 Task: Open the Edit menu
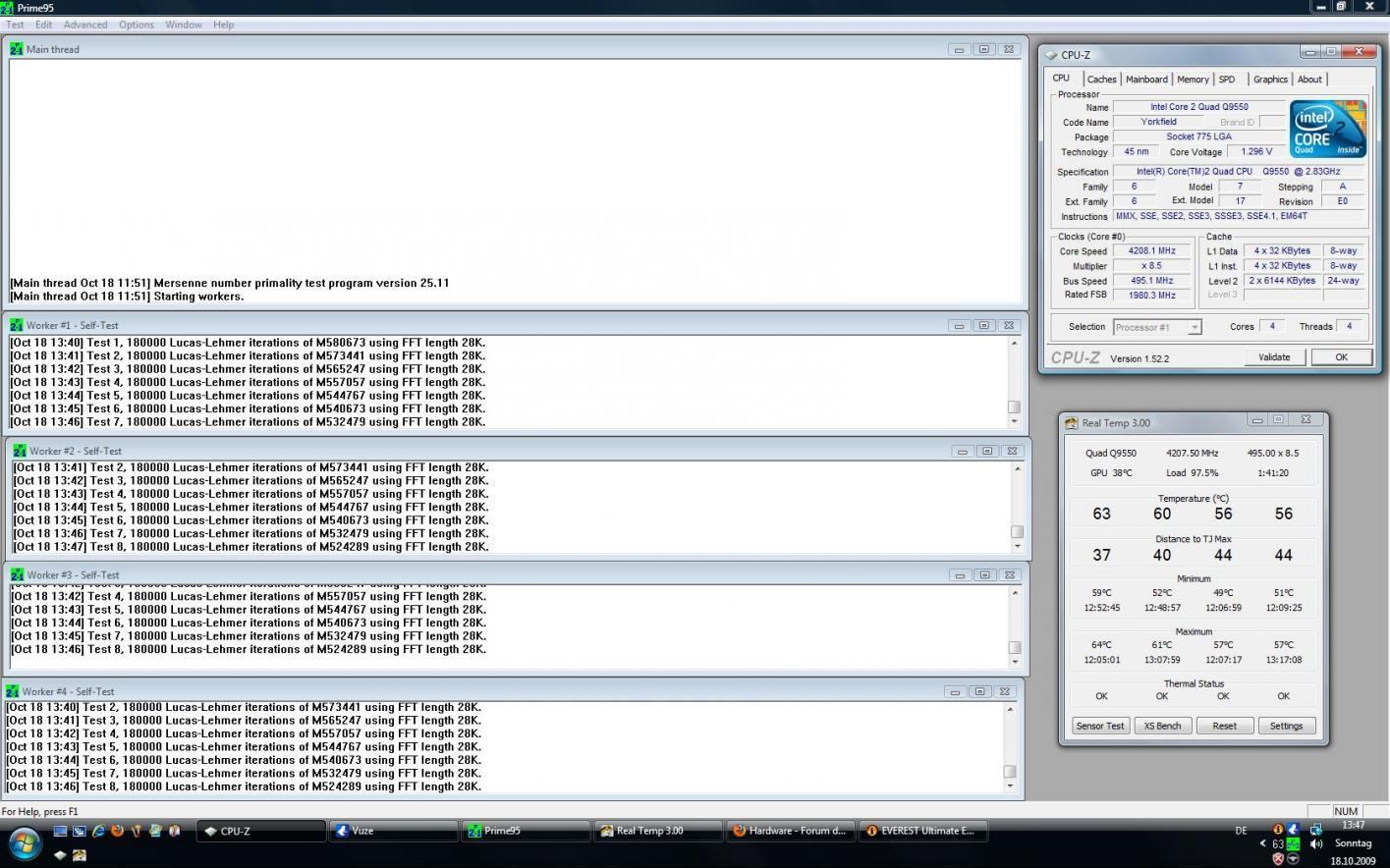pyautogui.click(x=44, y=25)
